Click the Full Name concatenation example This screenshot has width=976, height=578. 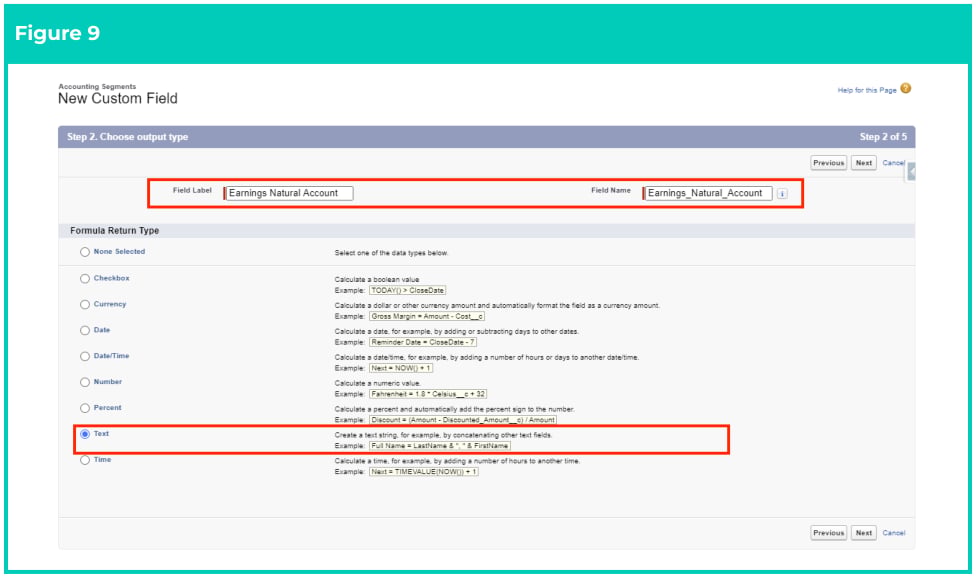(x=439, y=446)
